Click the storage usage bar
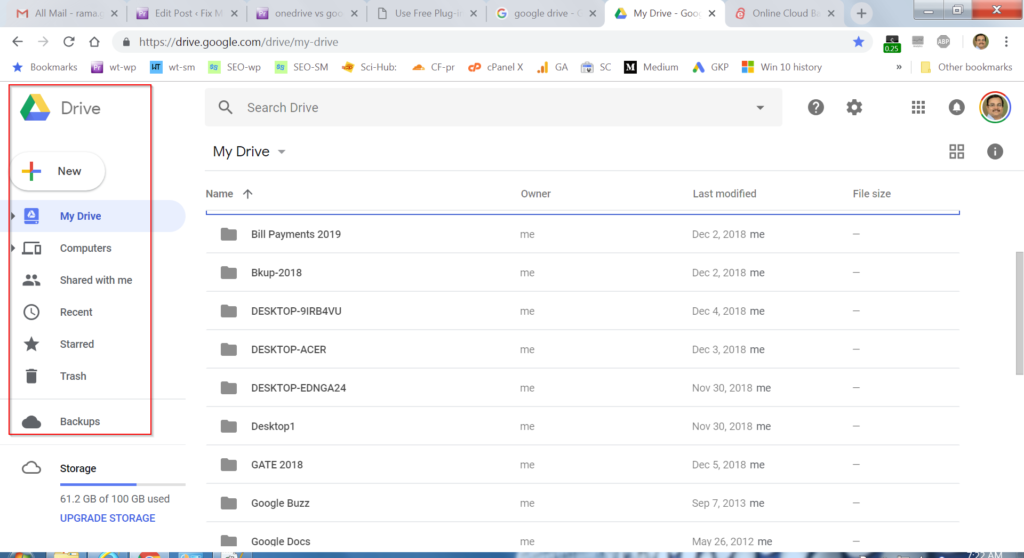The height and width of the screenshot is (558, 1024). pos(123,484)
